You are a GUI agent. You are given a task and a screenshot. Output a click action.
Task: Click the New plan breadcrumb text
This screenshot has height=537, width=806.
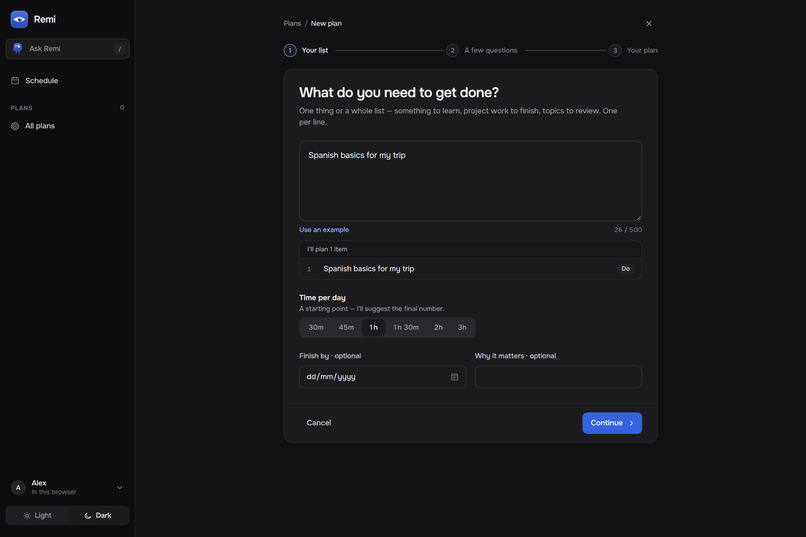326,24
